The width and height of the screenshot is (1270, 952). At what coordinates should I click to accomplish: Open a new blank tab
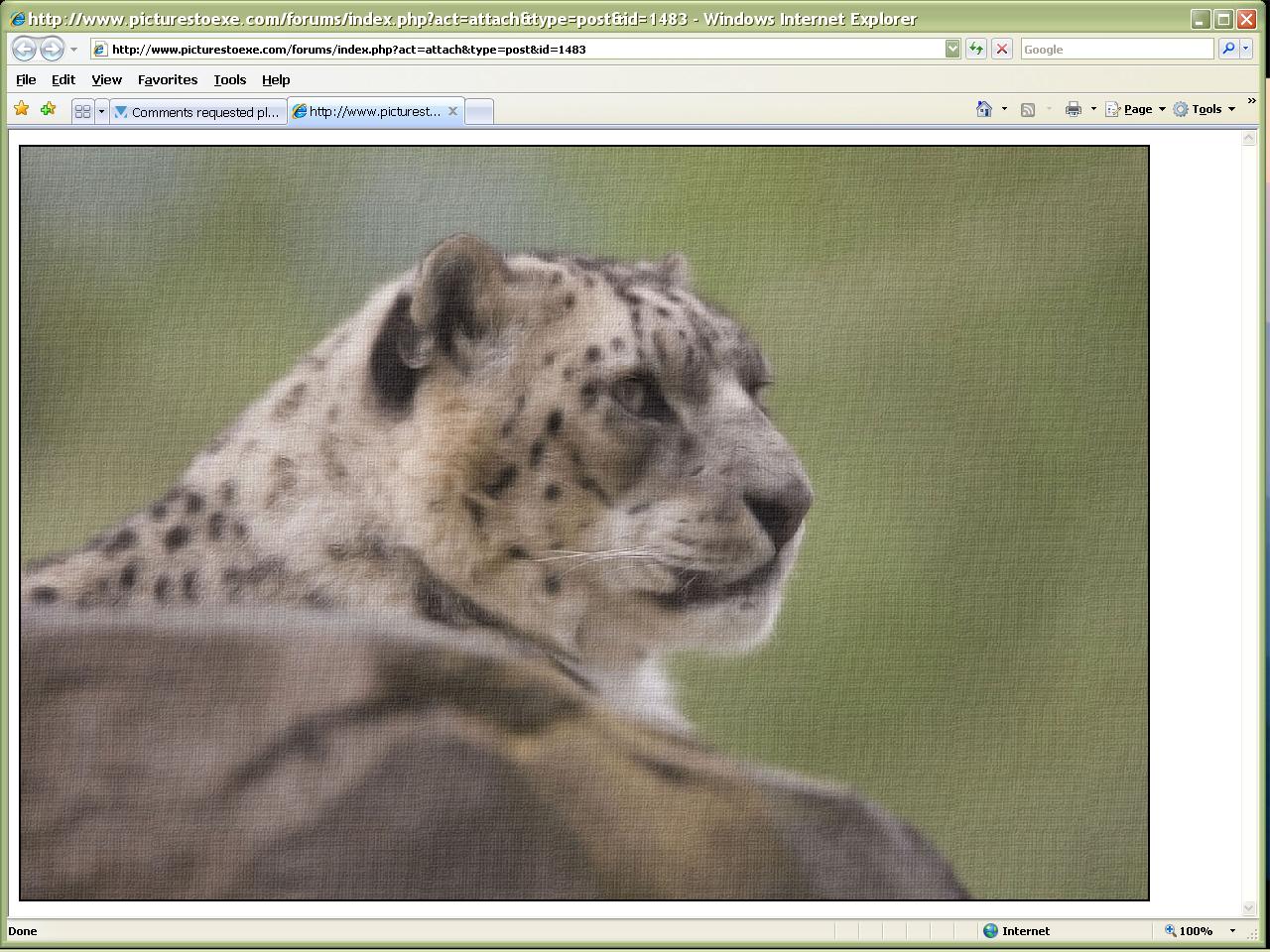coord(479,111)
